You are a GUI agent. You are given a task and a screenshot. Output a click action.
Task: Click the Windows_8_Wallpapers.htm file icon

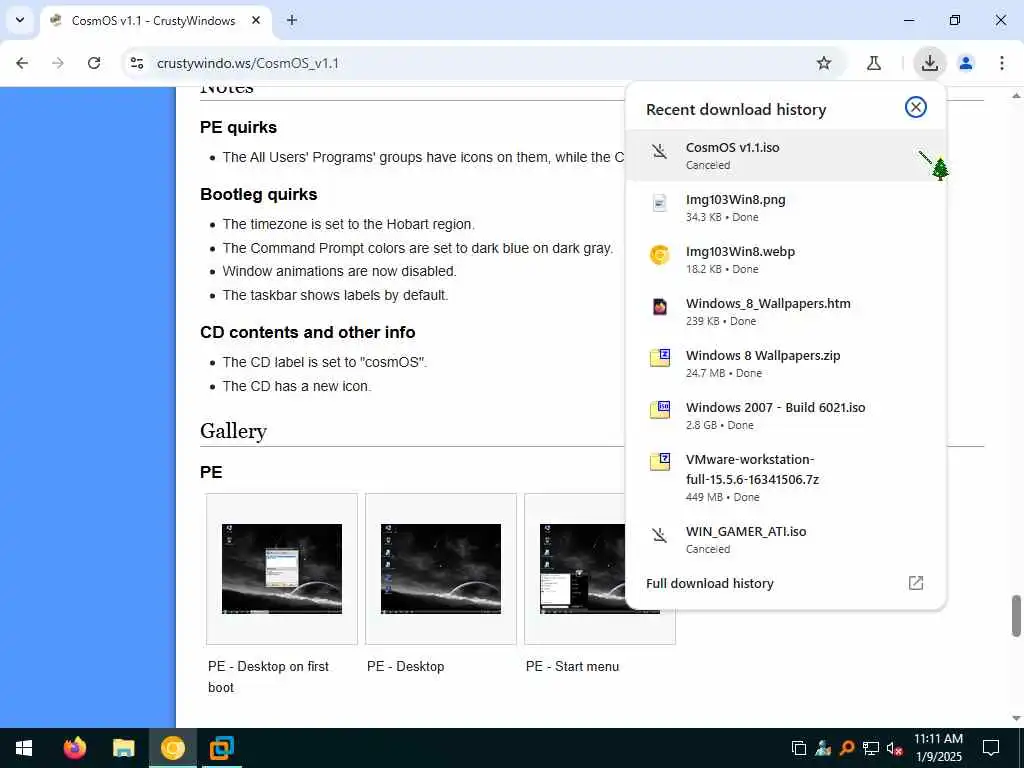(660, 306)
